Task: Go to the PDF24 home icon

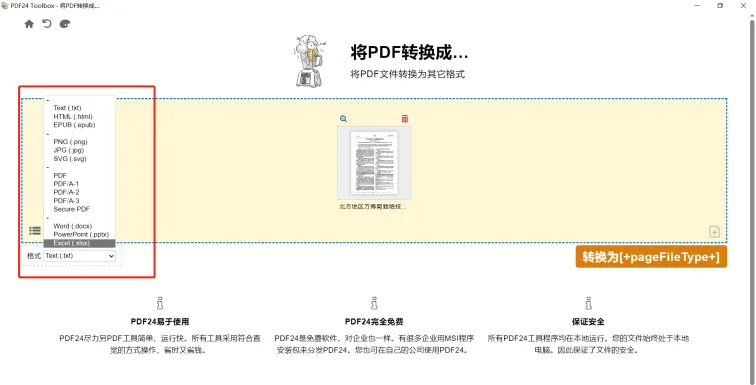Action: tap(29, 24)
